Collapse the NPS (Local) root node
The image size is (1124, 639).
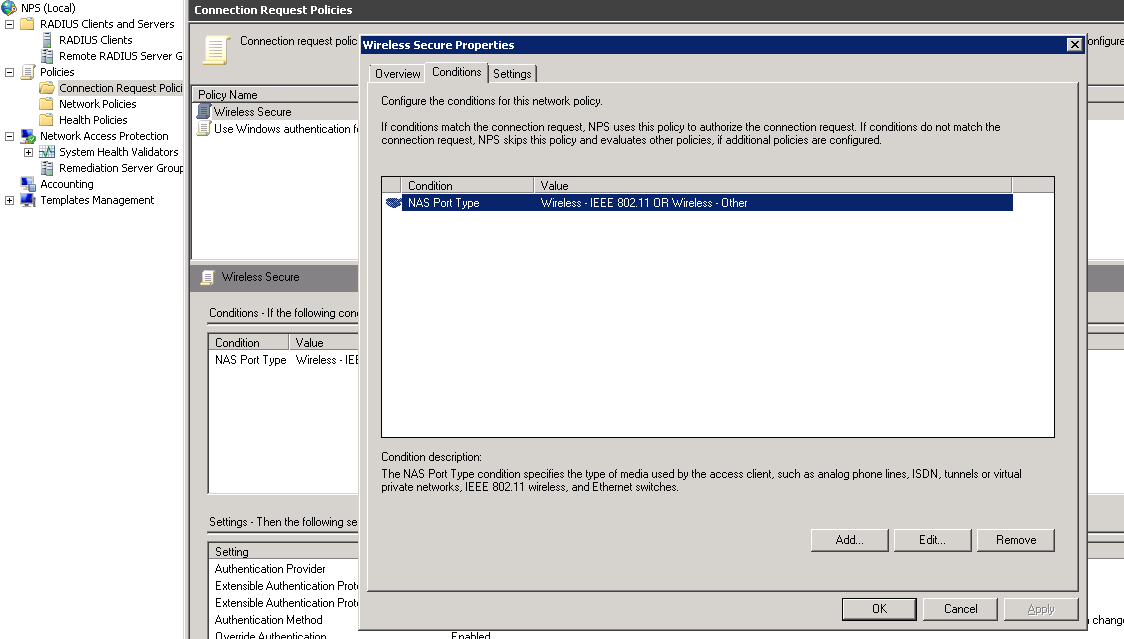coord(7,8)
